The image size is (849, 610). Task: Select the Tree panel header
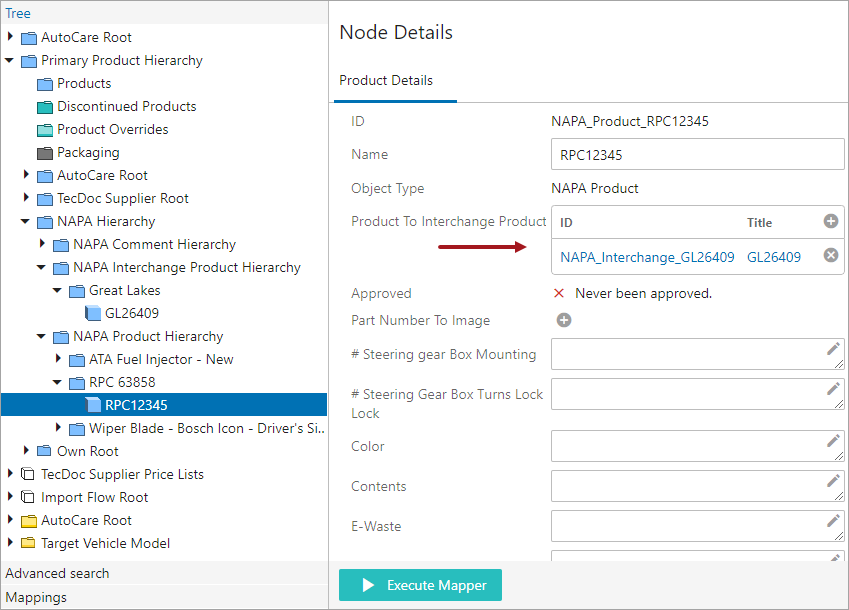(165, 13)
